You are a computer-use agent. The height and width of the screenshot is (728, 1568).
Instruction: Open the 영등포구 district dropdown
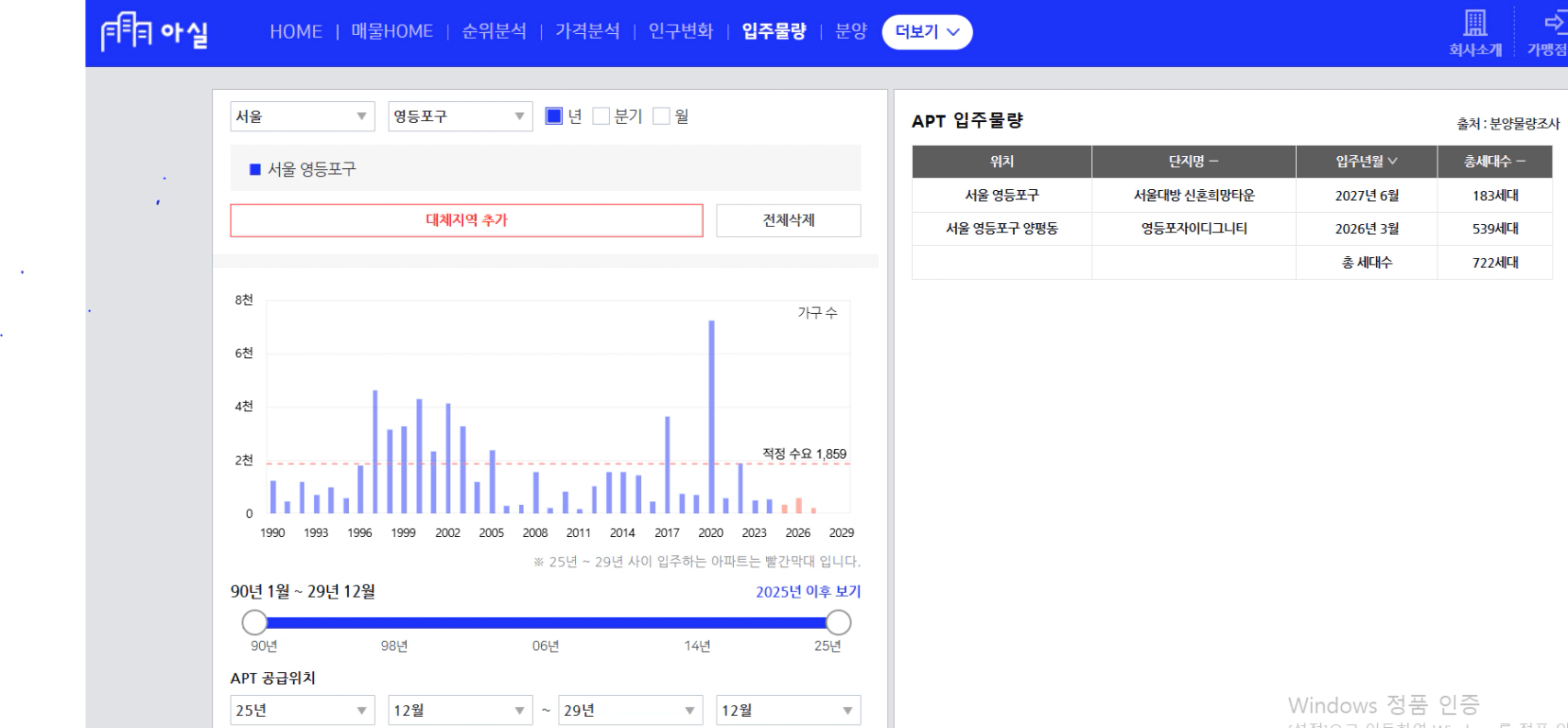pyautogui.click(x=460, y=117)
